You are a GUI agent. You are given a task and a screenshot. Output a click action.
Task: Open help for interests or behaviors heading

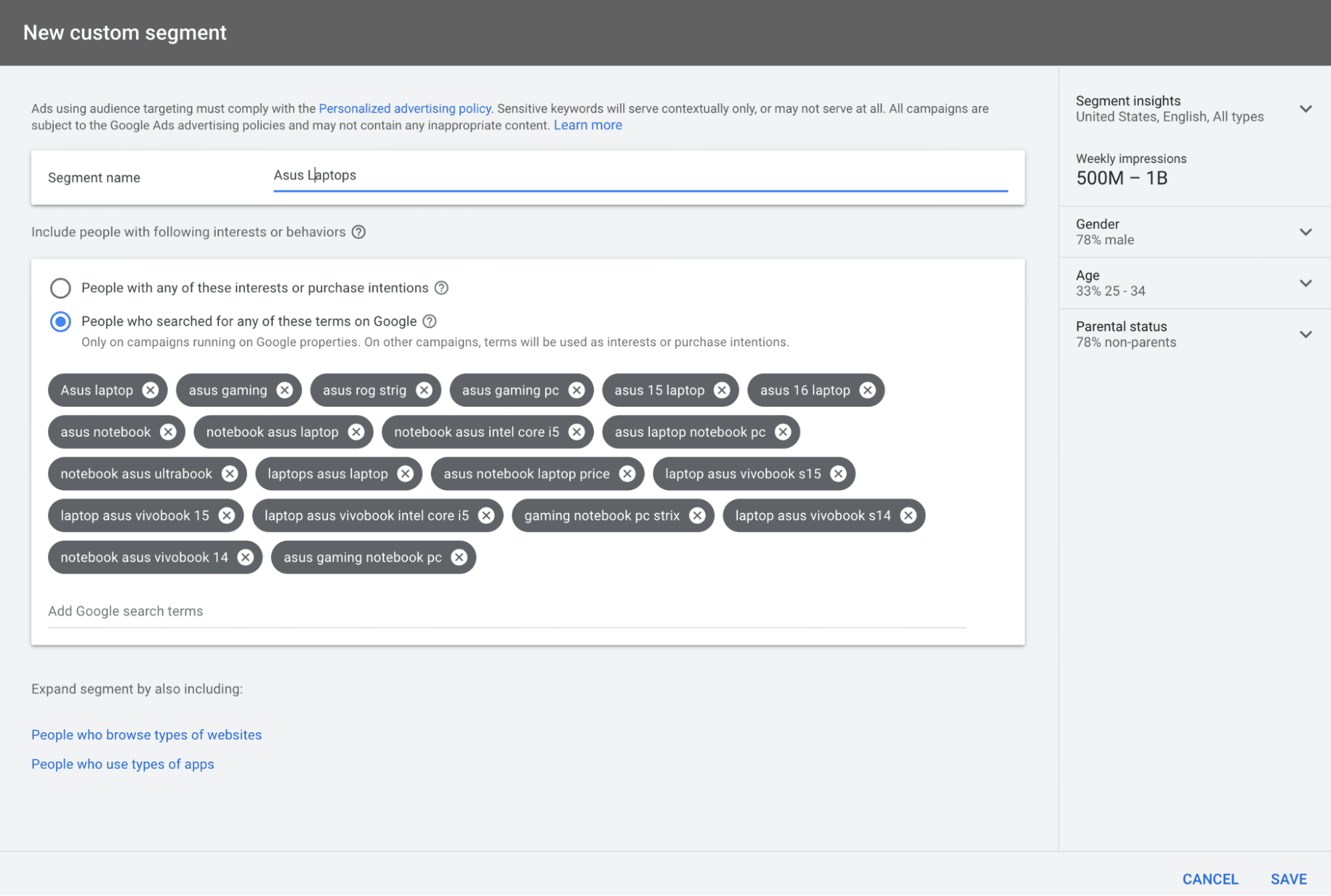359,232
